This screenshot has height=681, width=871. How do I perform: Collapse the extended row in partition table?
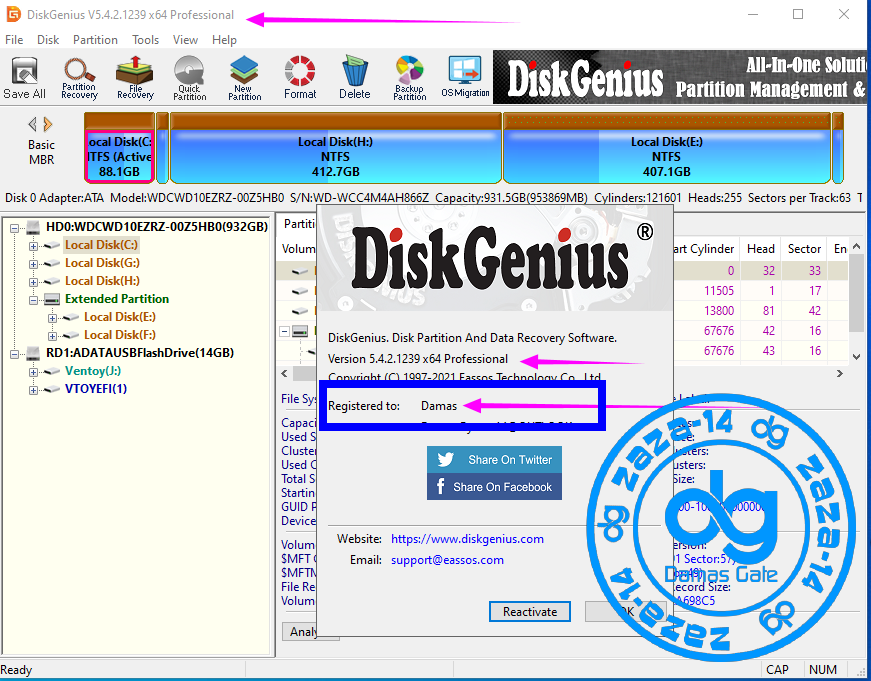pos(285,331)
